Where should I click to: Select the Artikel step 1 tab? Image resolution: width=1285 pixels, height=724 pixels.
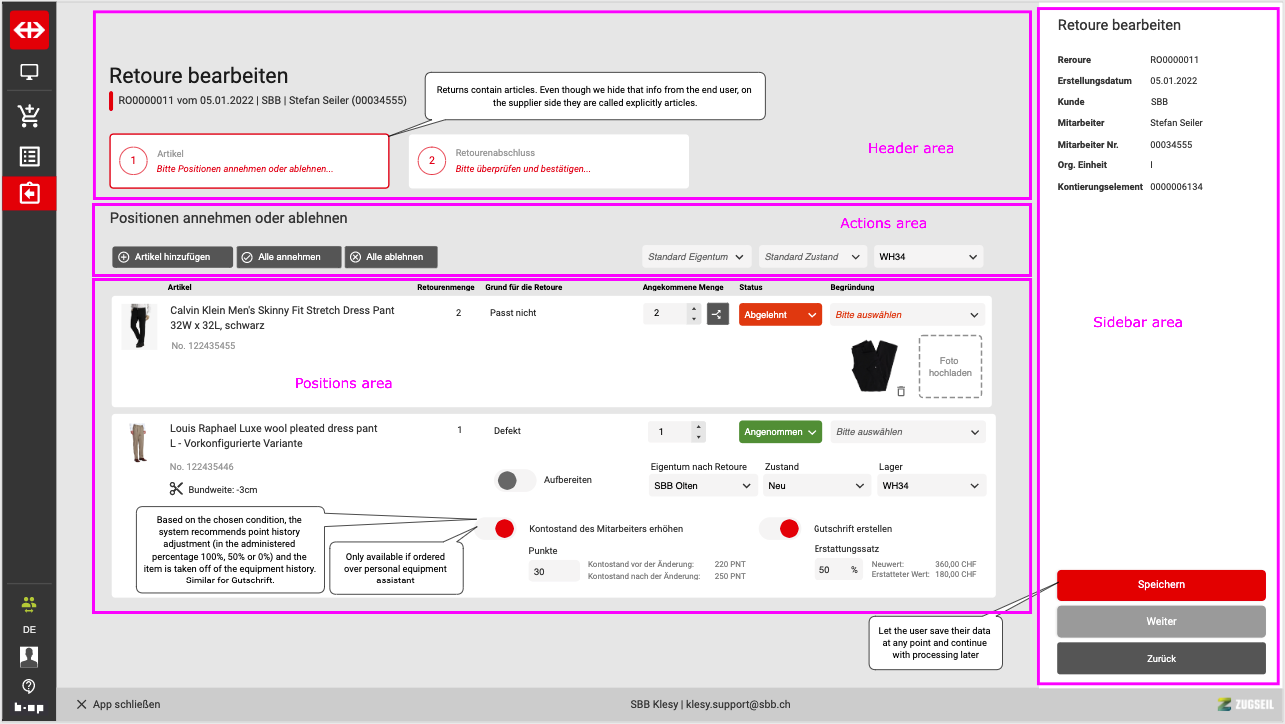[x=249, y=161]
